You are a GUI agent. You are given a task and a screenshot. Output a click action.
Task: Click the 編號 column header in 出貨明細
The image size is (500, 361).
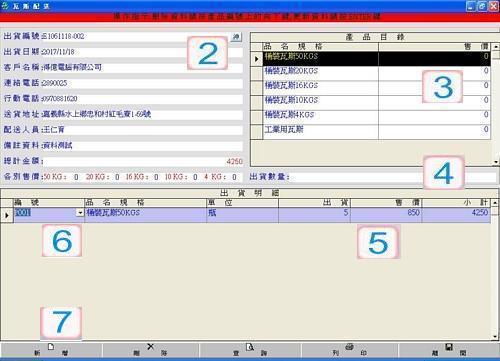click(x=49, y=202)
